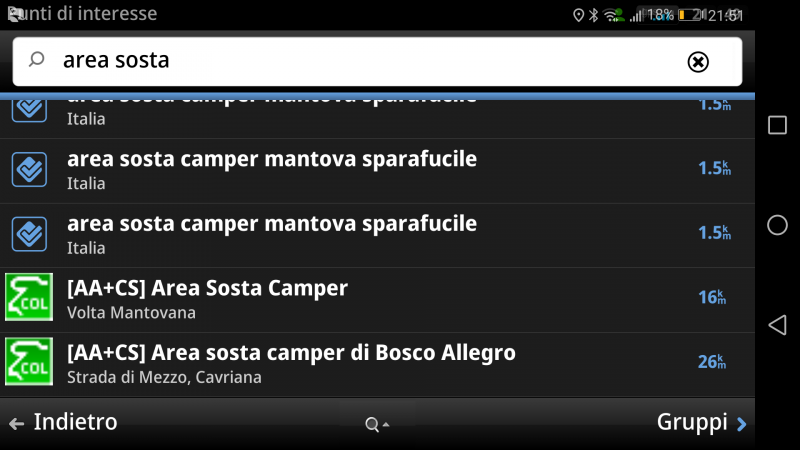Select '[AA+CS] Area Sosta Camper' result

click(377, 301)
